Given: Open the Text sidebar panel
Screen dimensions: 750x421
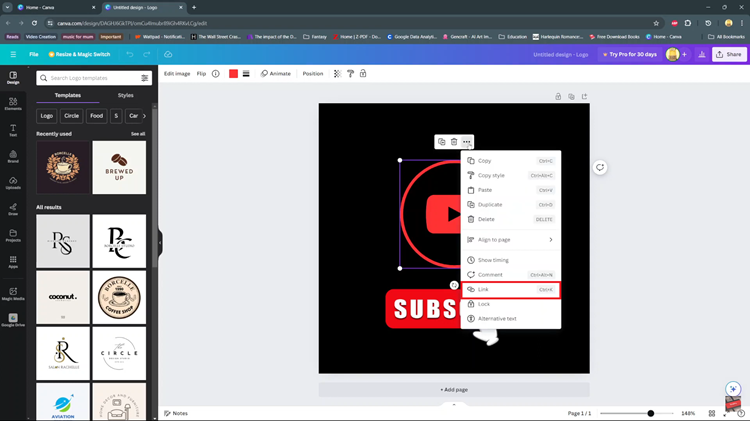Looking at the screenshot, I should (13, 130).
